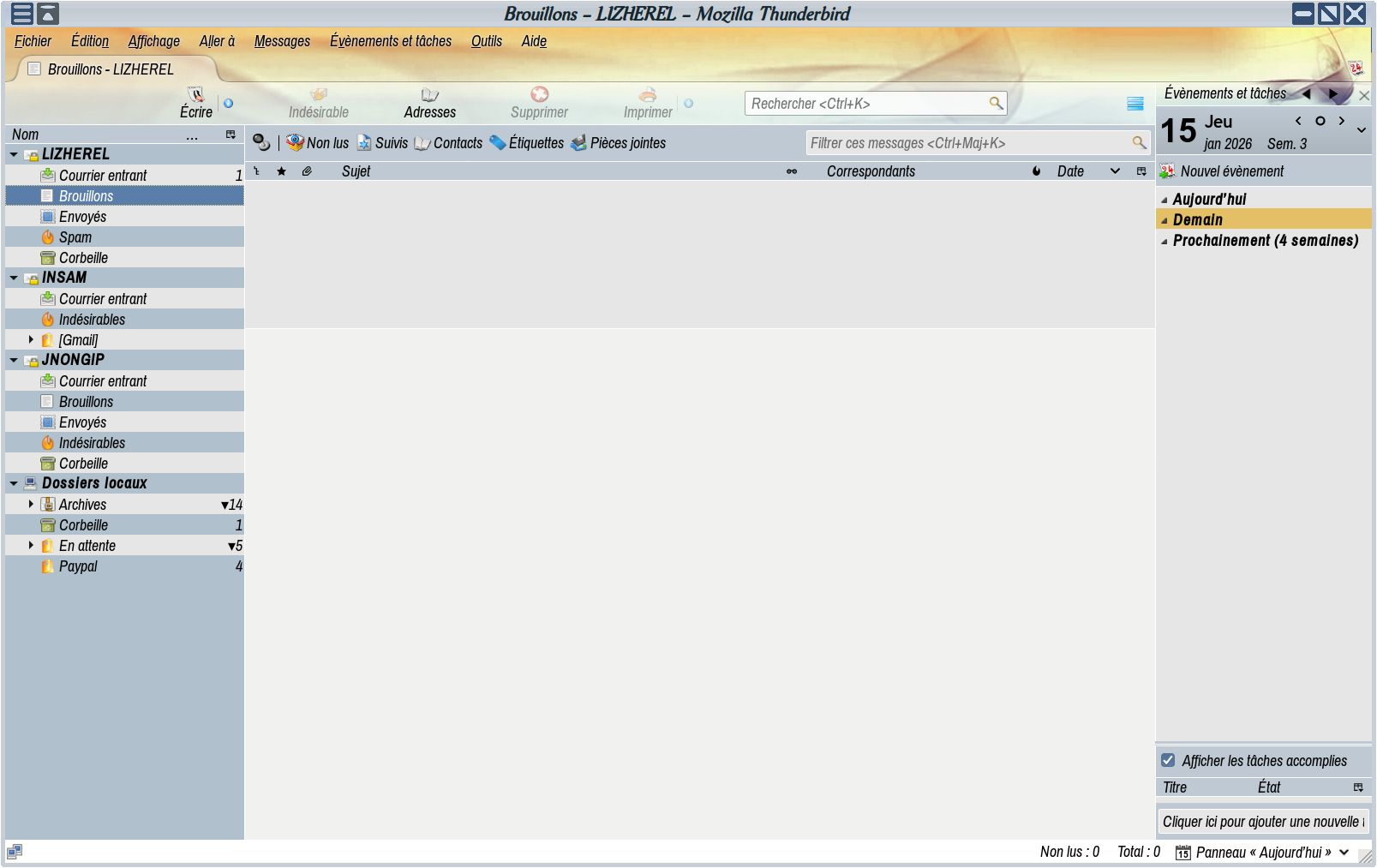Close the Évènements et tâches pane
The height and width of the screenshot is (868, 1377).
click(1364, 95)
